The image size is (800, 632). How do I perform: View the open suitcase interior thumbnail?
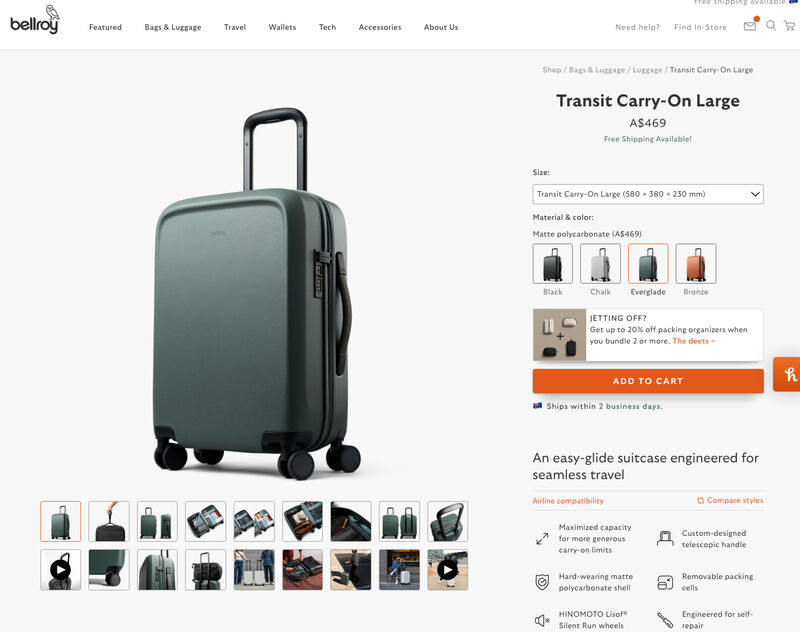[x=206, y=521]
